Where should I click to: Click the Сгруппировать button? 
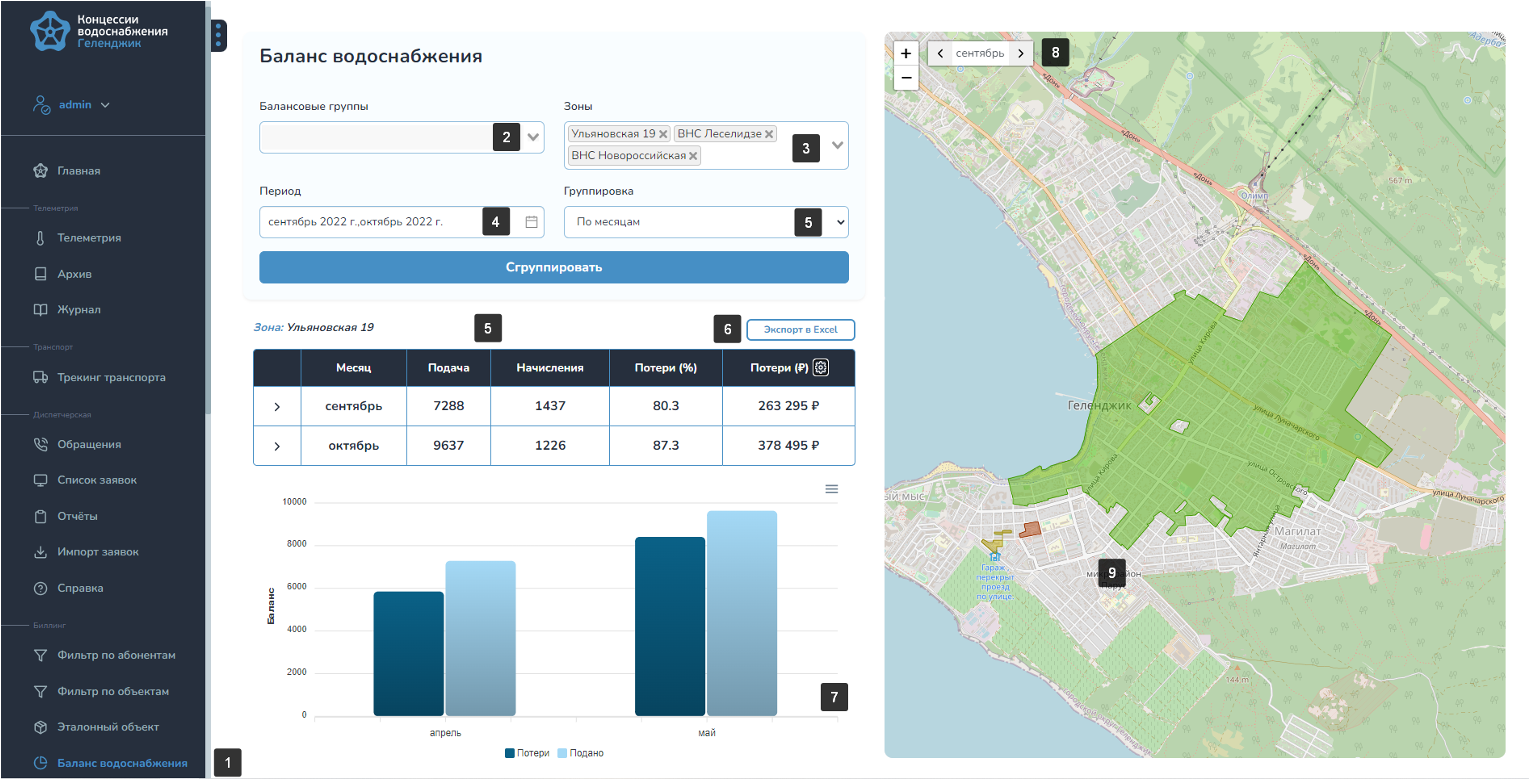[553, 268]
